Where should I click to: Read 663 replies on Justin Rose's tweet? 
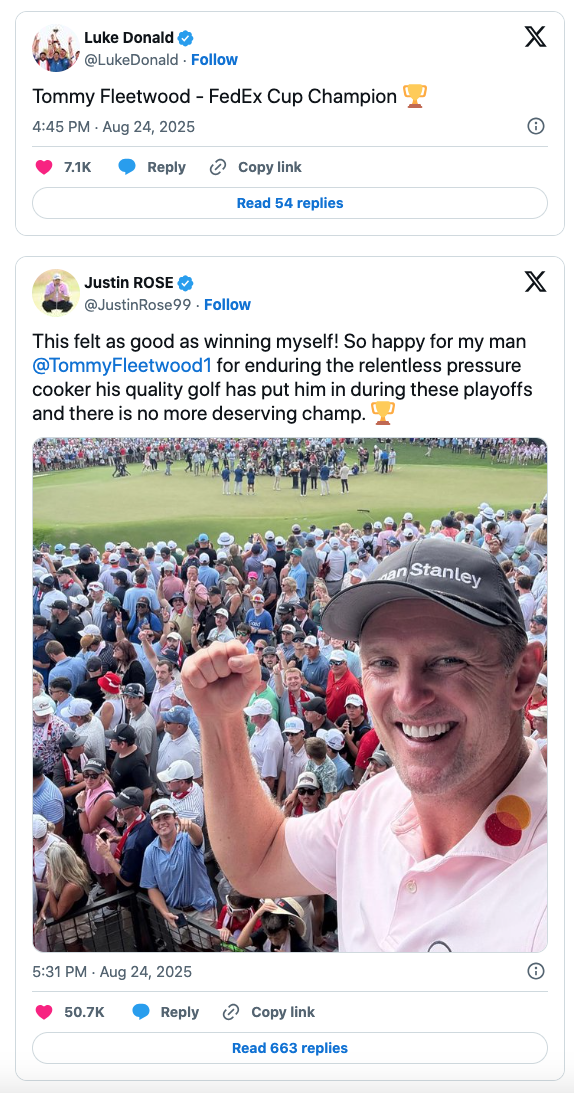(290, 1048)
